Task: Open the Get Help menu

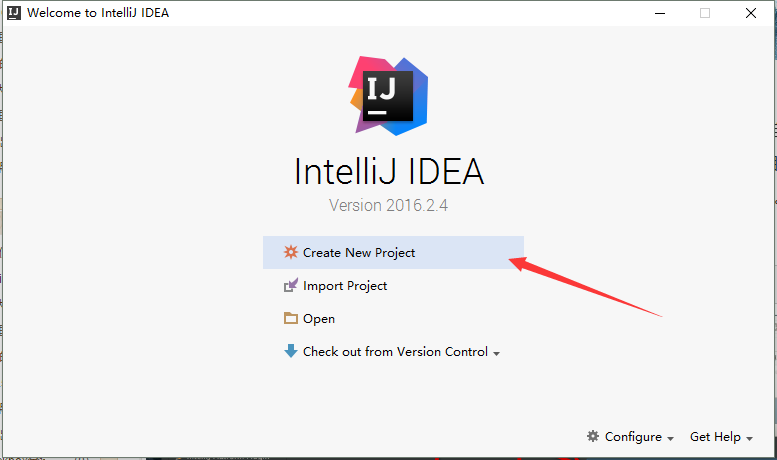Action: pyautogui.click(x=715, y=437)
